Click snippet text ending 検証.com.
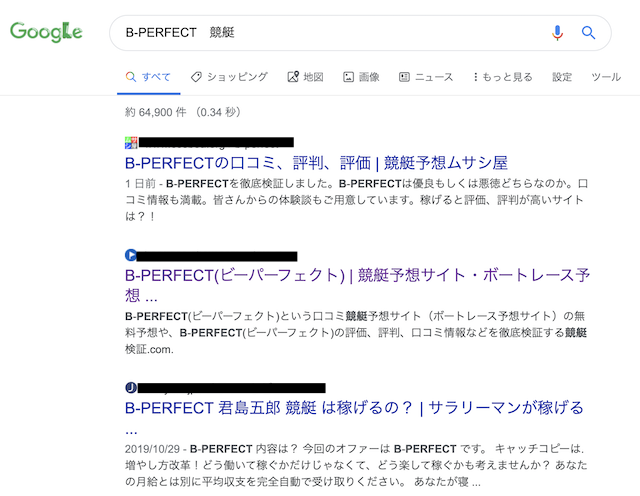This screenshot has height=496, width=640. coord(356,333)
